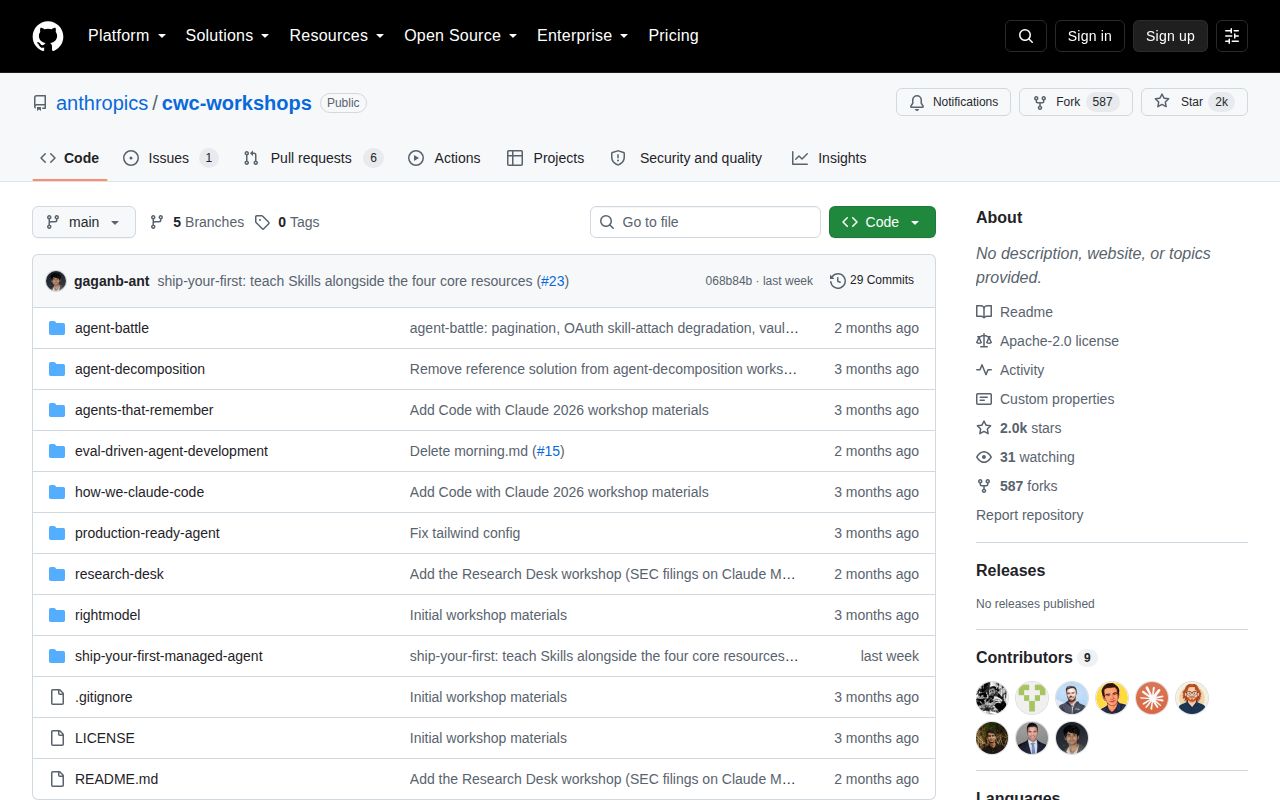Click the agent-decomposition folder icon

click(57, 369)
